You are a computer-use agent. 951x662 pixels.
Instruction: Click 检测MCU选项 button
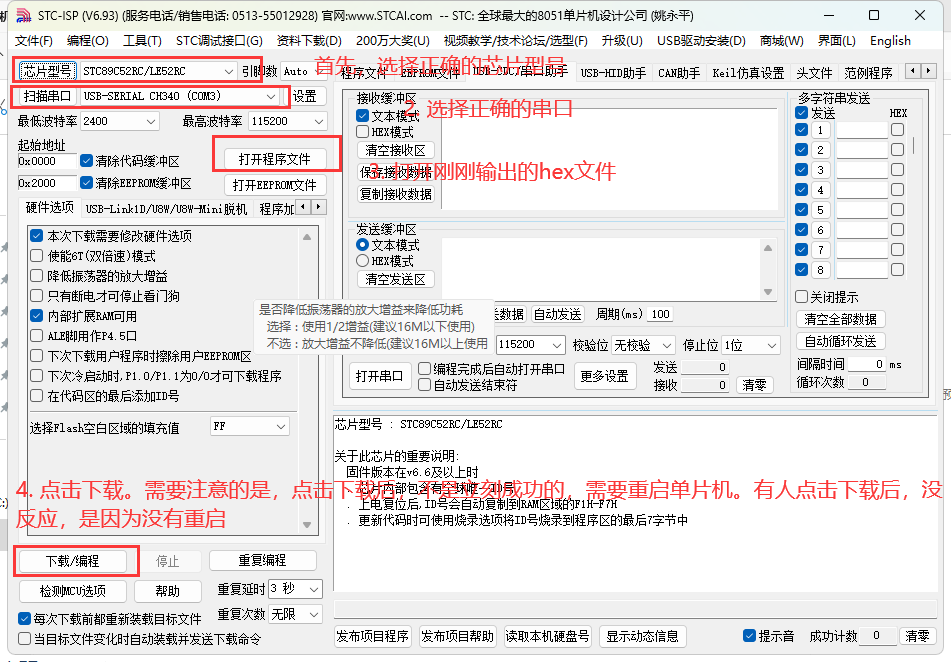pyautogui.click(x=72, y=591)
